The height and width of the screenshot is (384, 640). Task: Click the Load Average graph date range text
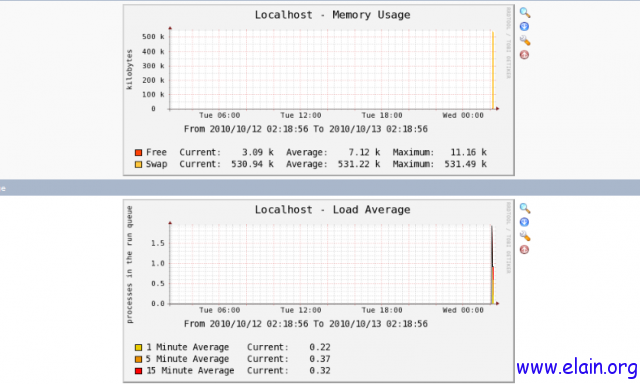click(x=306, y=324)
